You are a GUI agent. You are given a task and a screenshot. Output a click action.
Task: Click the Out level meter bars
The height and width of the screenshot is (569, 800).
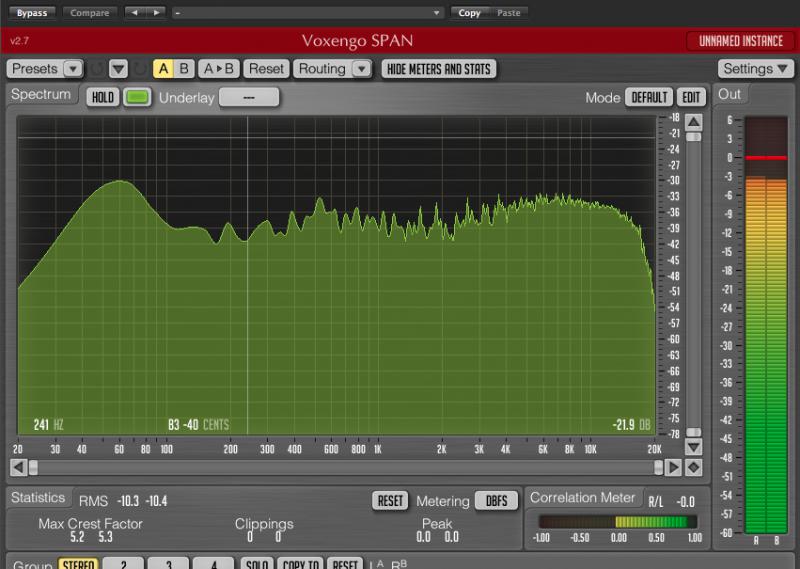pos(766,325)
